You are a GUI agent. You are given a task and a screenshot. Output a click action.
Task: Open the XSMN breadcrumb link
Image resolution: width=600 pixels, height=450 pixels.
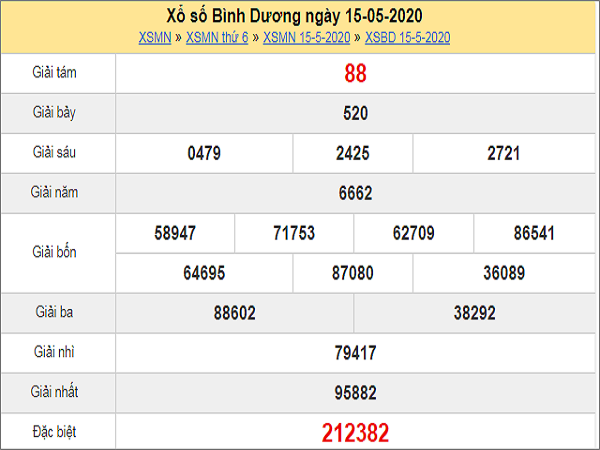155,38
